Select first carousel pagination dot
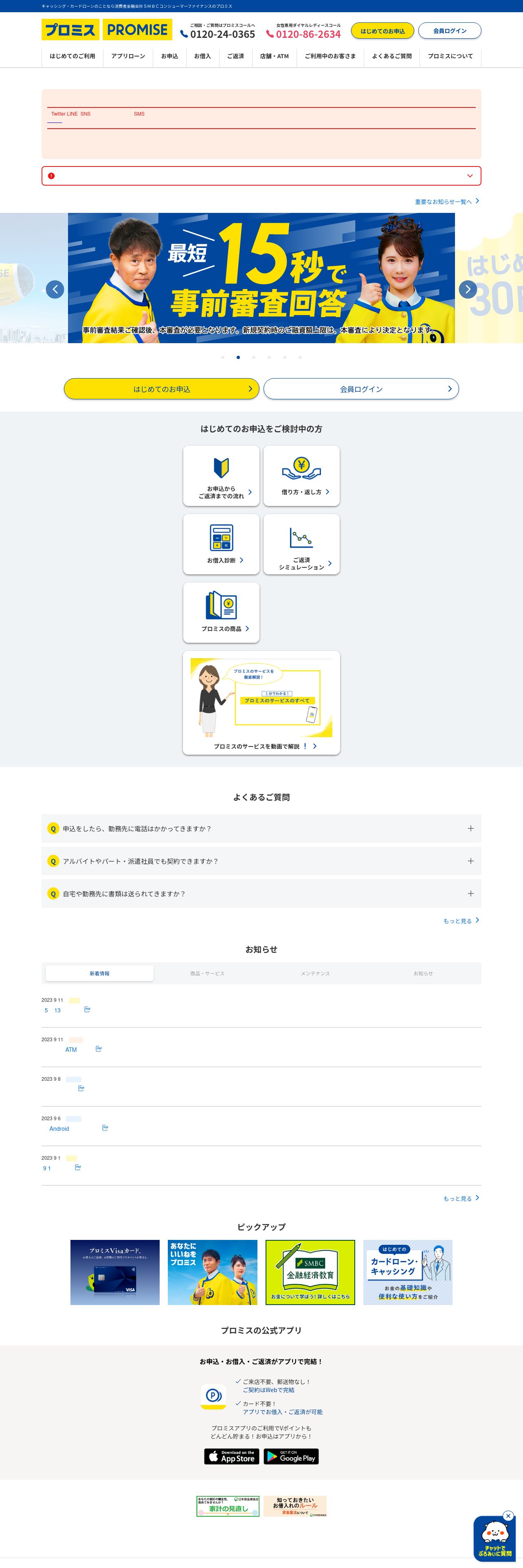Image resolution: width=523 pixels, height=1568 pixels. click(223, 357)
